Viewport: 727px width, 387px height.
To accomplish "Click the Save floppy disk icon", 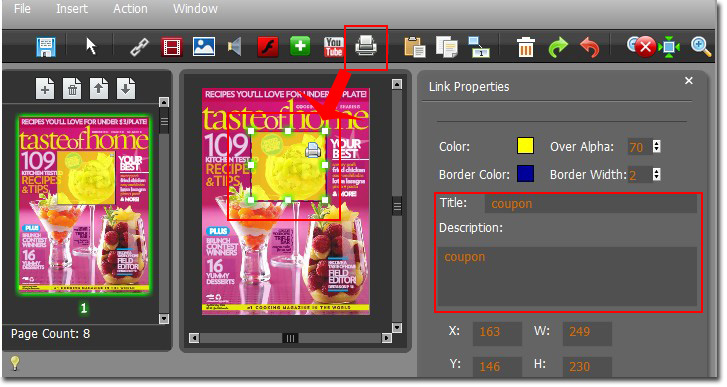I will coord(46,47).
